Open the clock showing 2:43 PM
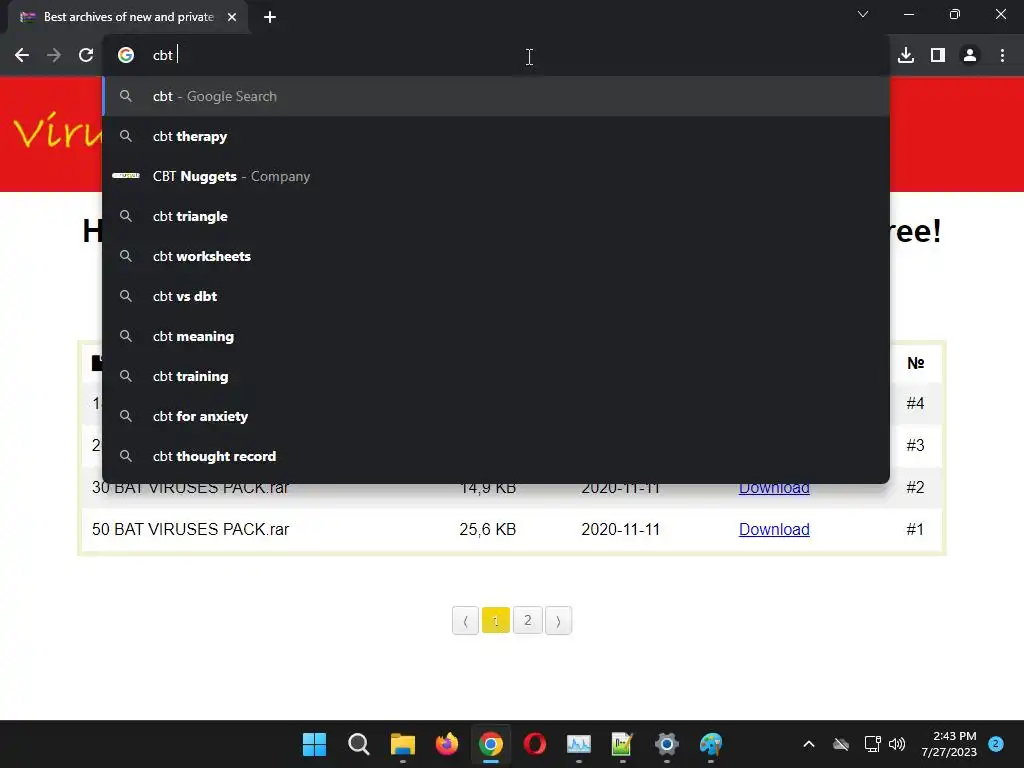The width and height of the screenshot is (1024, 768). (949, 744)
